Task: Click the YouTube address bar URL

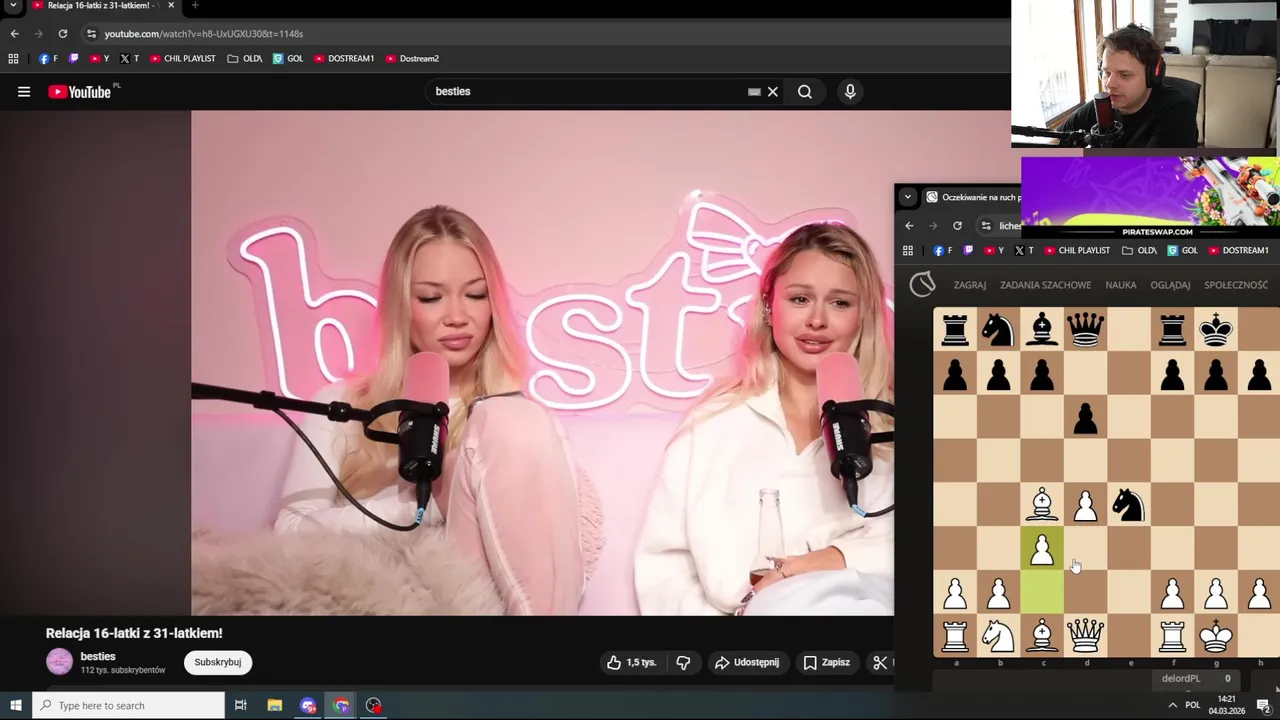Action: (x=204, y=34)
